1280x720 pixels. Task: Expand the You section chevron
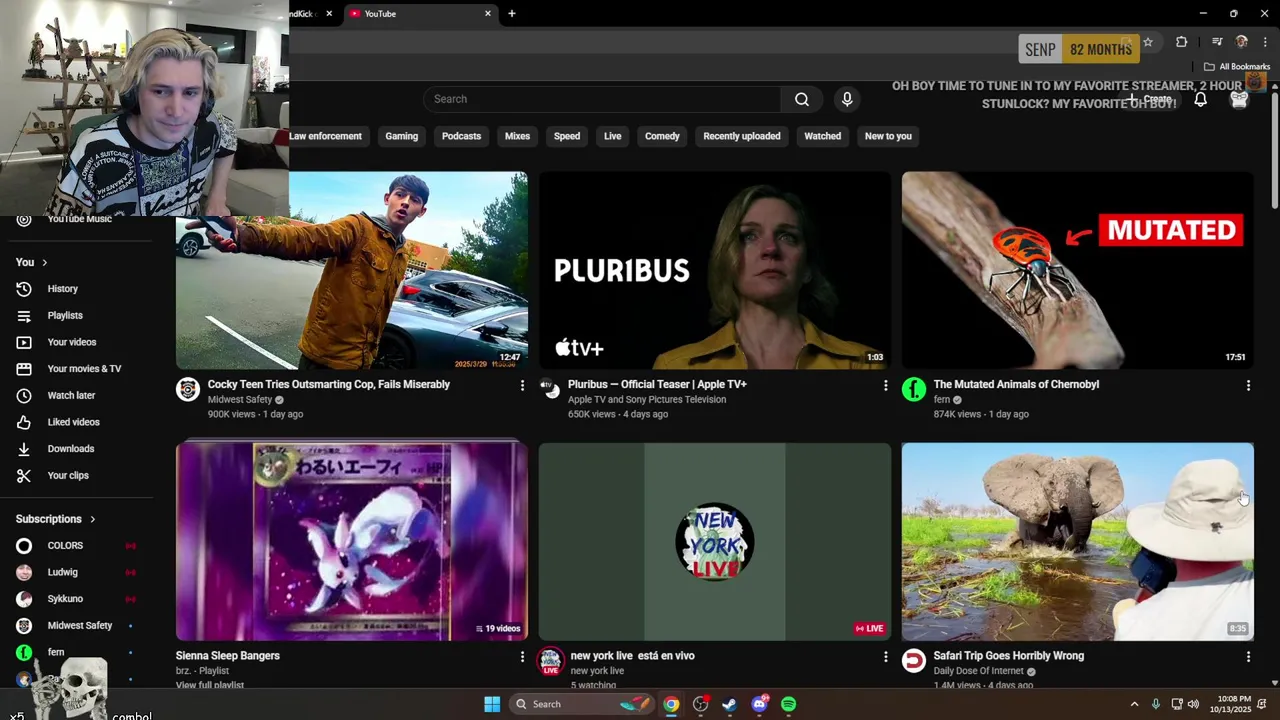[44, 262]
